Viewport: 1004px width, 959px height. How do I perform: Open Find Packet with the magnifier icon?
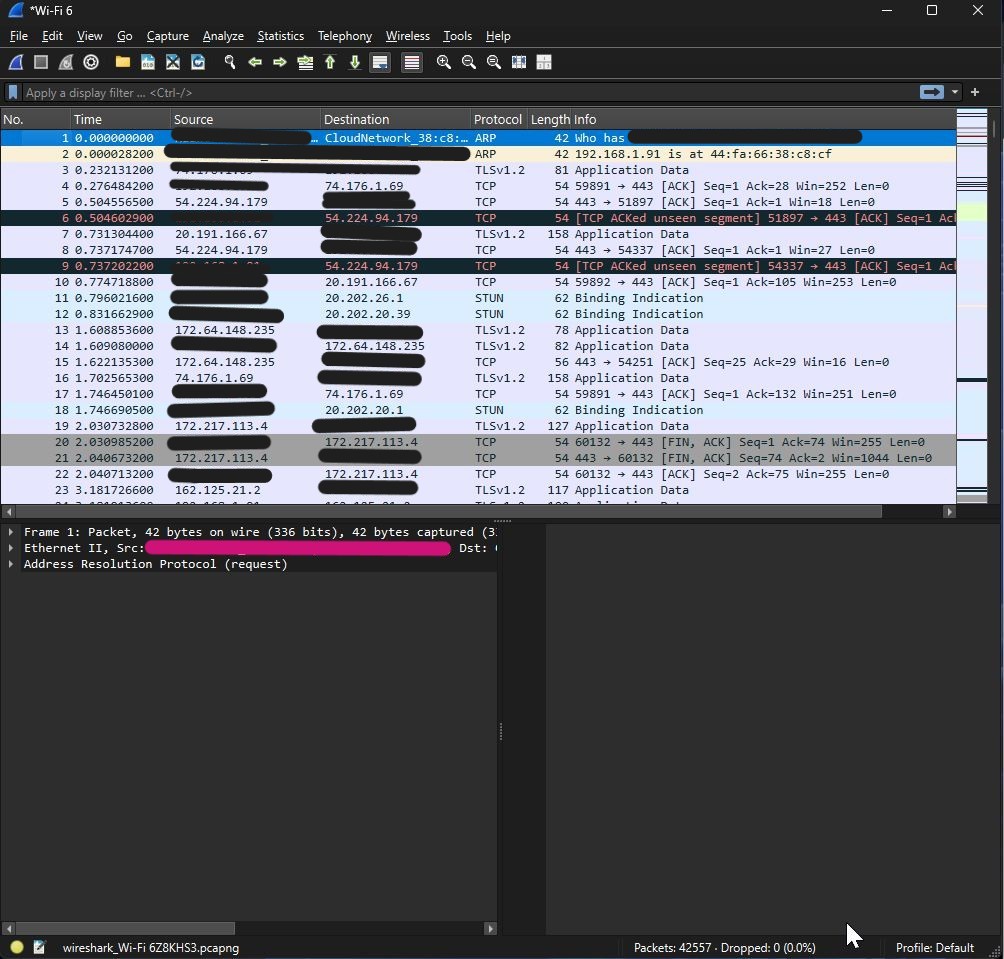(229, 62)
